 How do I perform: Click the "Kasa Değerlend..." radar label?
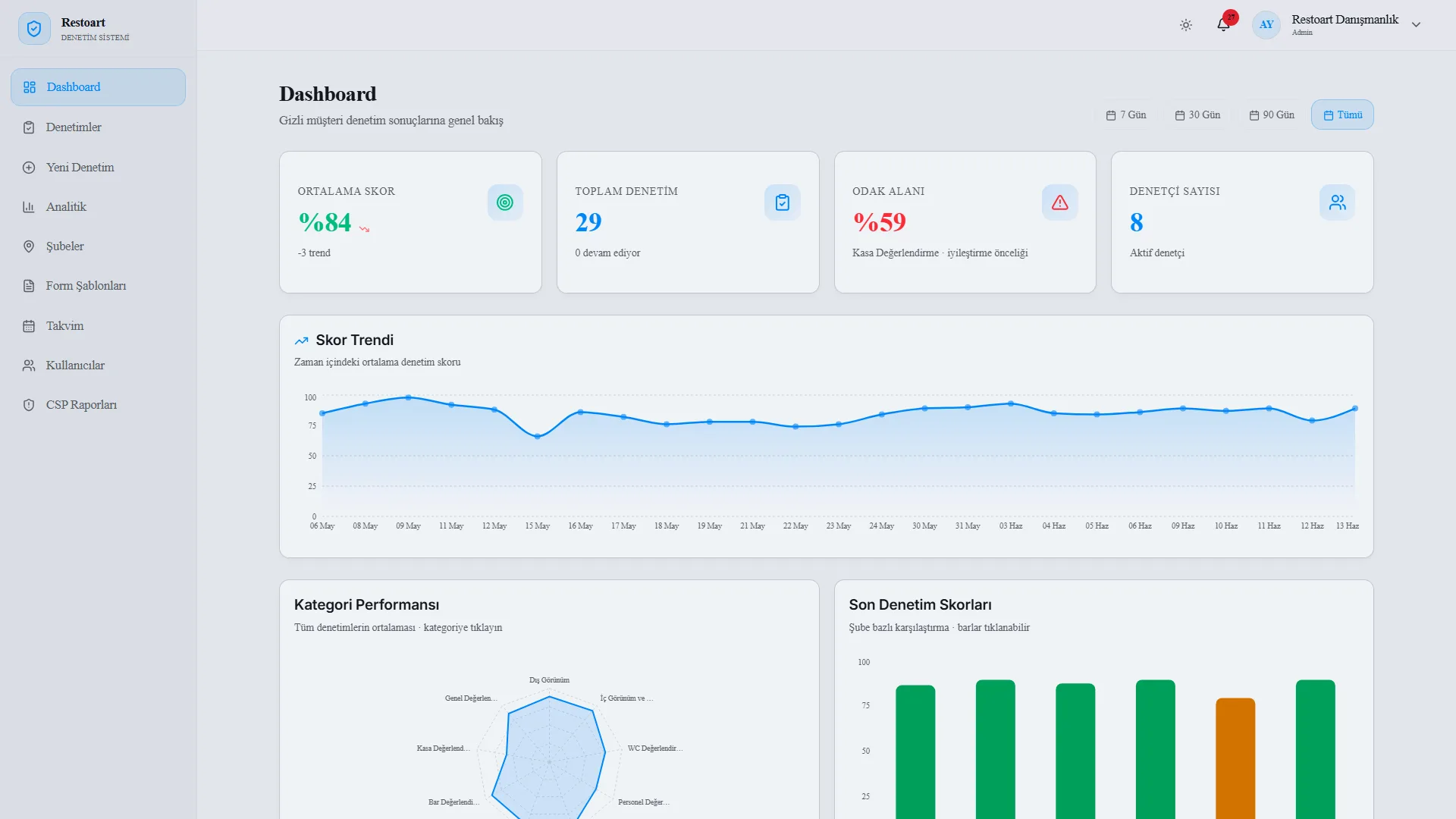point(444,748)
